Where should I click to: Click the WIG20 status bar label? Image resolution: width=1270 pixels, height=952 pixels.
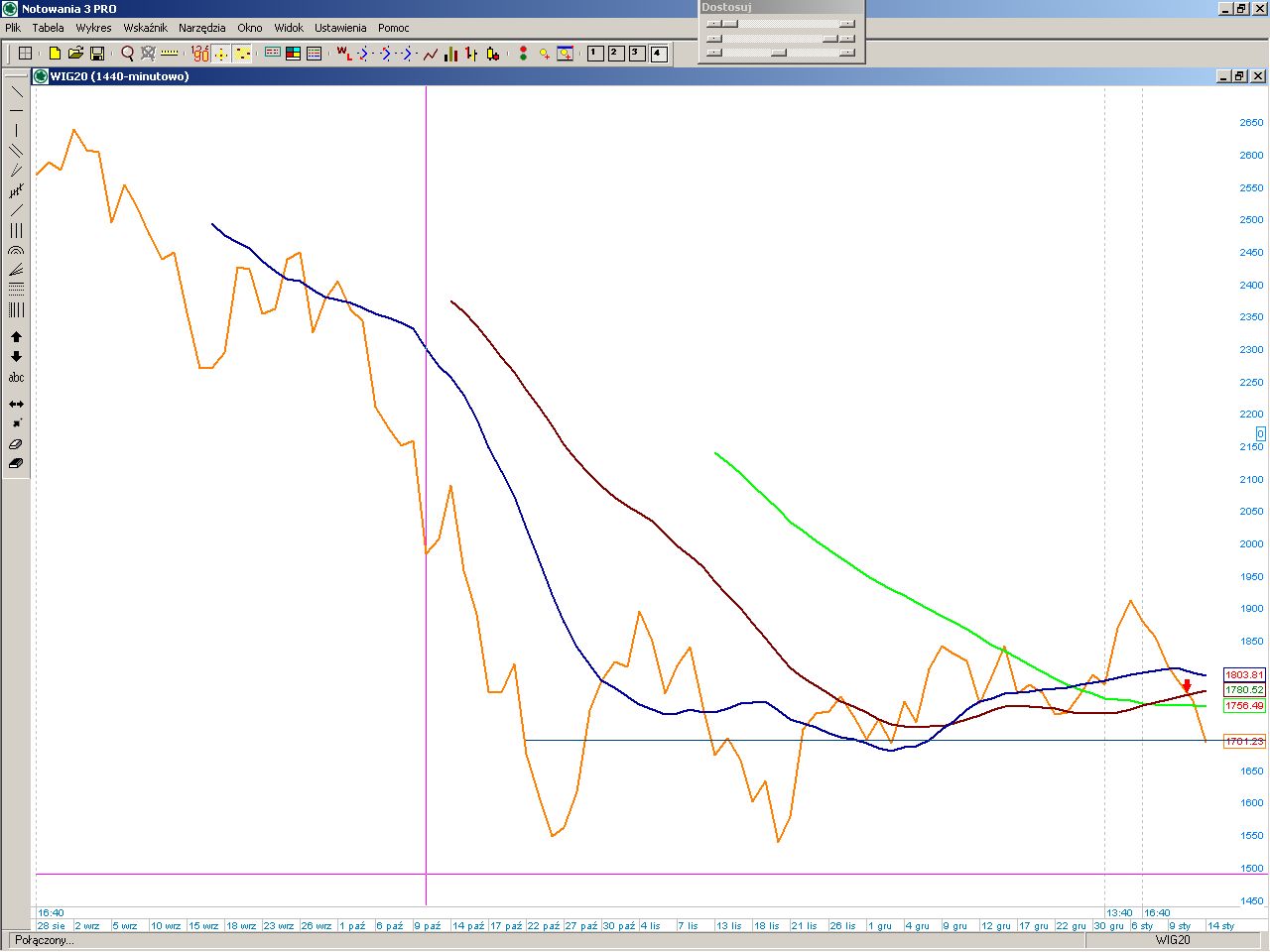coord(1172,940)
